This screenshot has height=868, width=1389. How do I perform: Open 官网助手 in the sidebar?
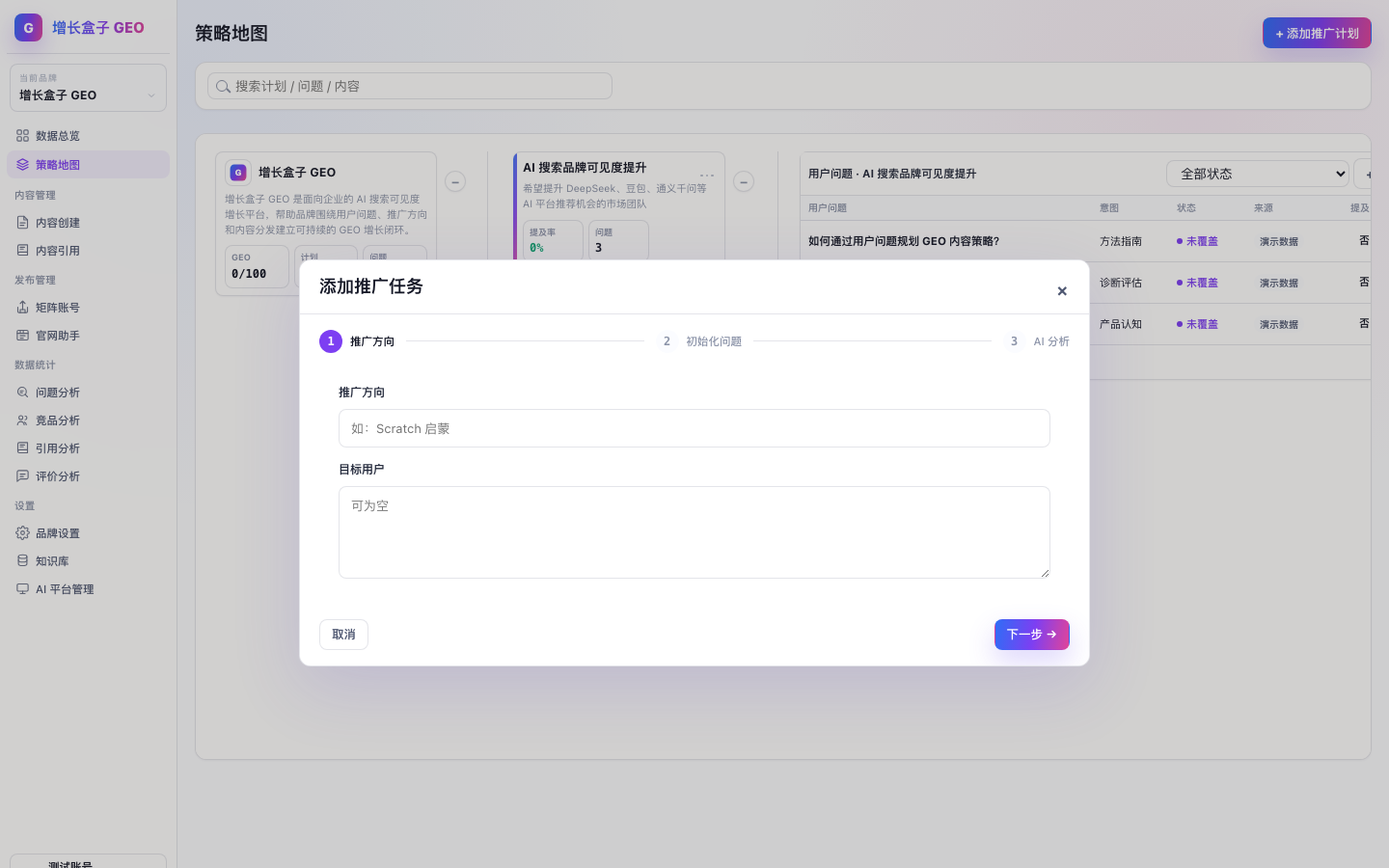88,336
